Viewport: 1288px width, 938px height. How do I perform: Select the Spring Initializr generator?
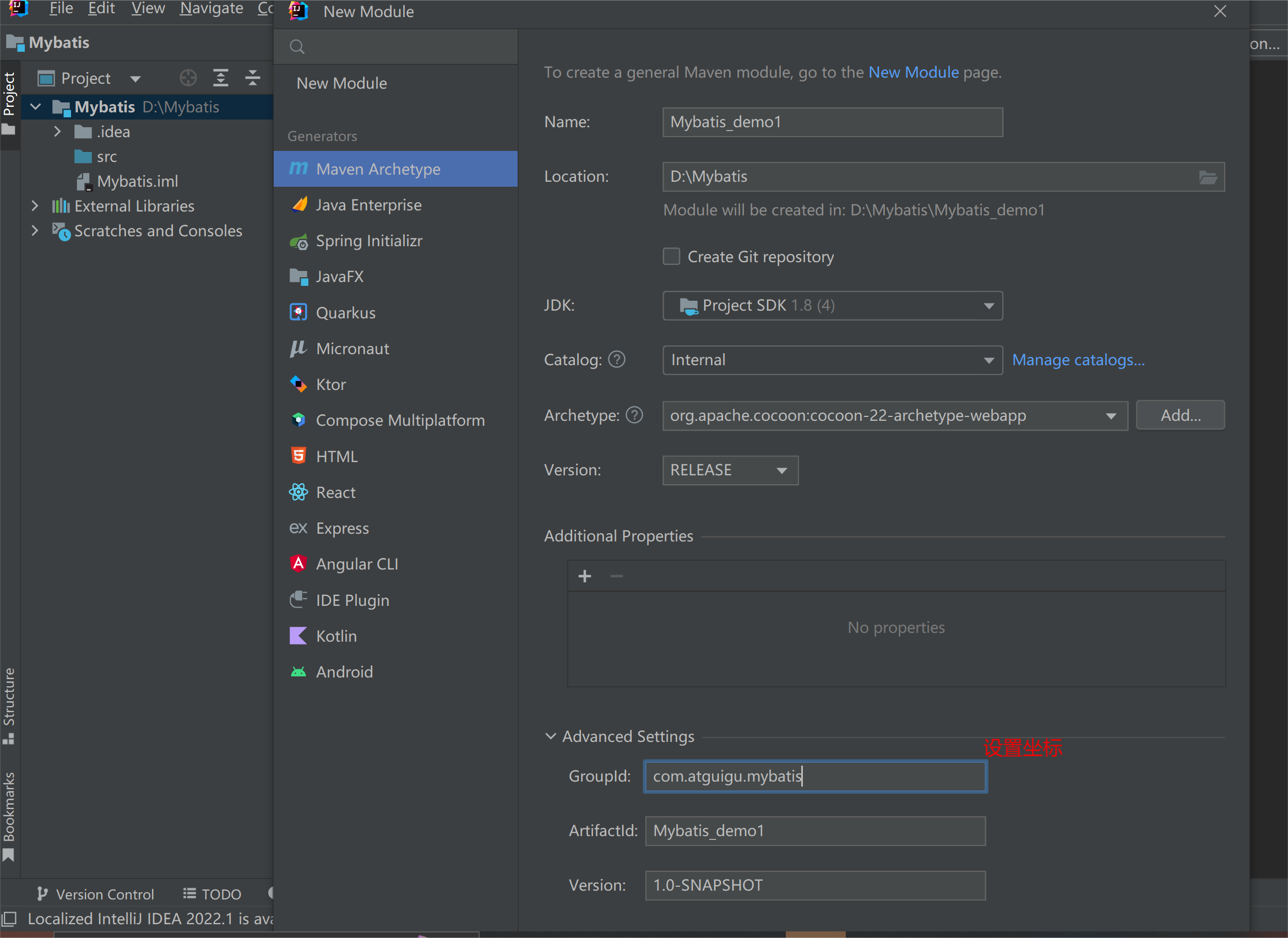(x=368, y=241)
